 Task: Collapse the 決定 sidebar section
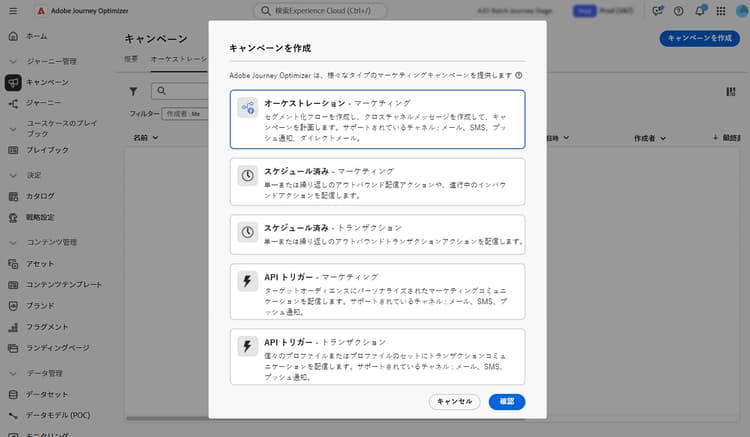click(13, 175)
